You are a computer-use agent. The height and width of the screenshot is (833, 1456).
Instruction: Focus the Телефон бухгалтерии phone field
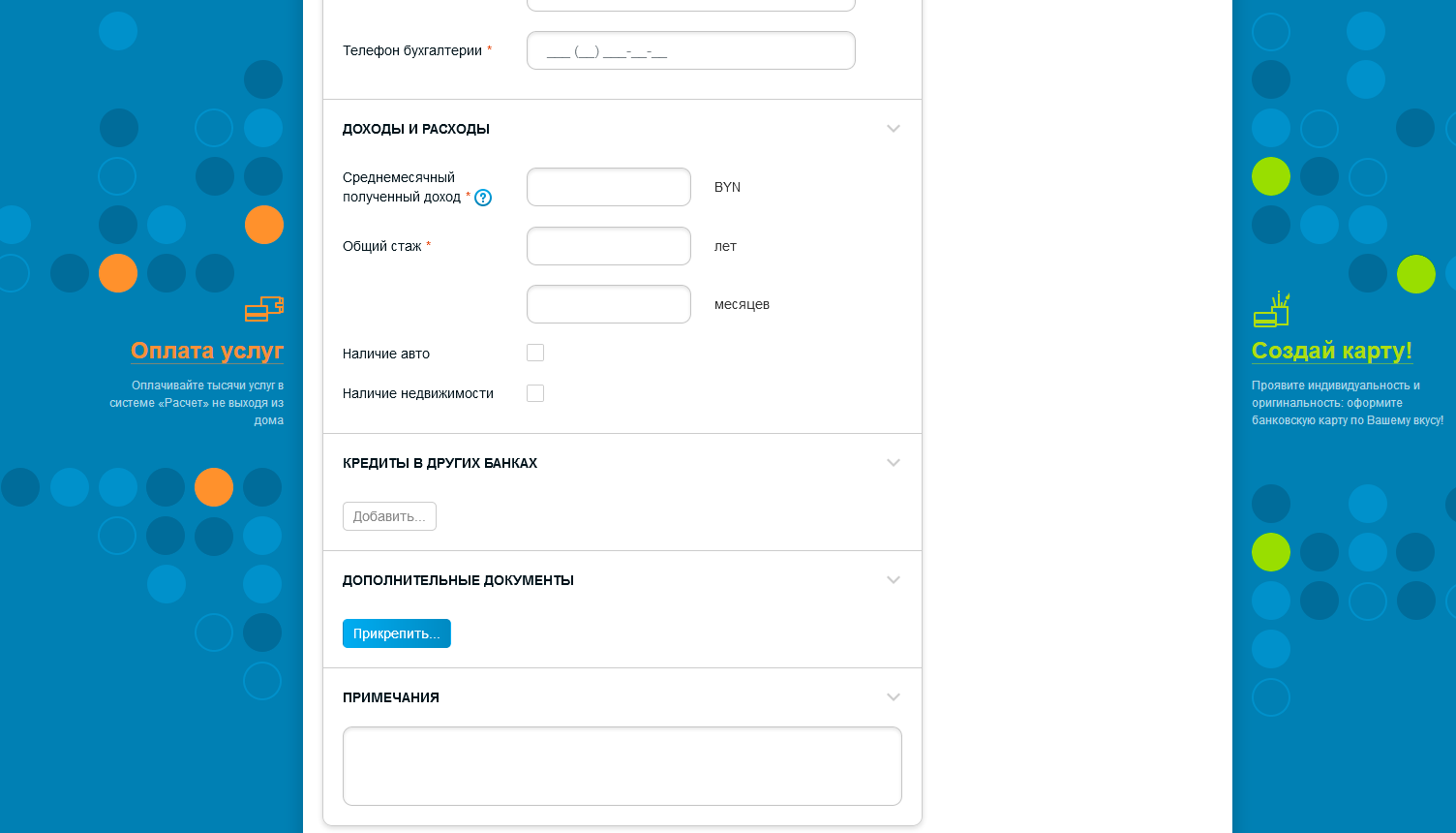click(x=691, y=50)
